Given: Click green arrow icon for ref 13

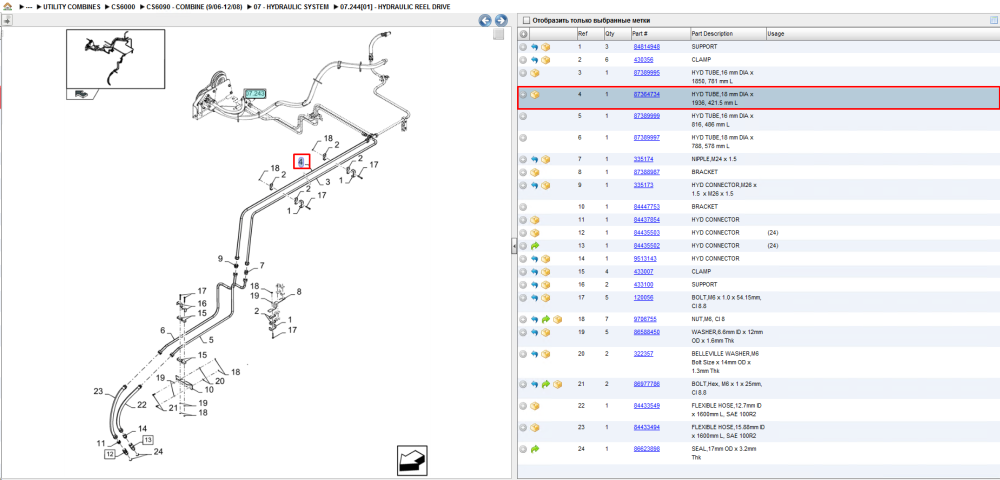Looking at the screenshot, I should [x=534, y=246].
